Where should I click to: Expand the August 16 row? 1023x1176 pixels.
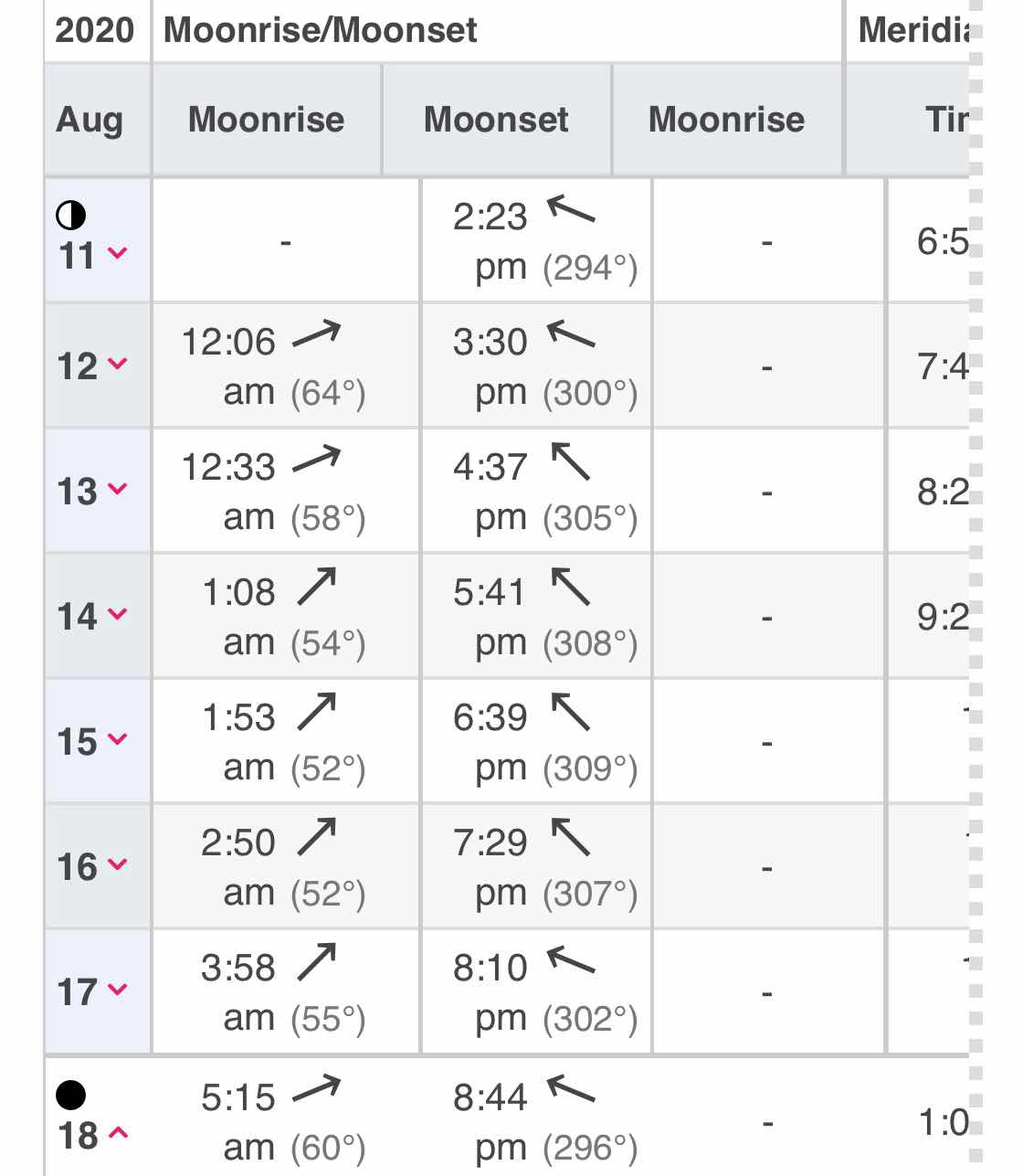point(117,864)
